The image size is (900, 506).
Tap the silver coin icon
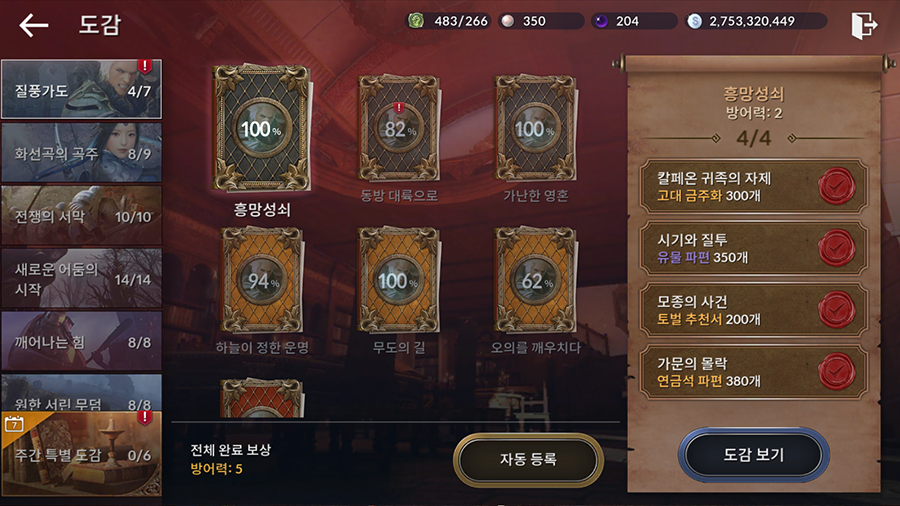695,21
